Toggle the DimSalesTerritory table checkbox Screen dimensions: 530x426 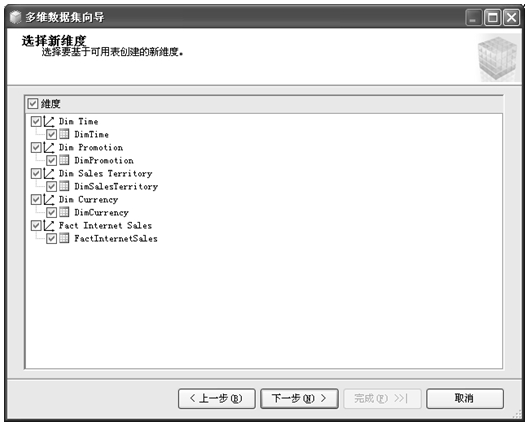pos(51,186)
